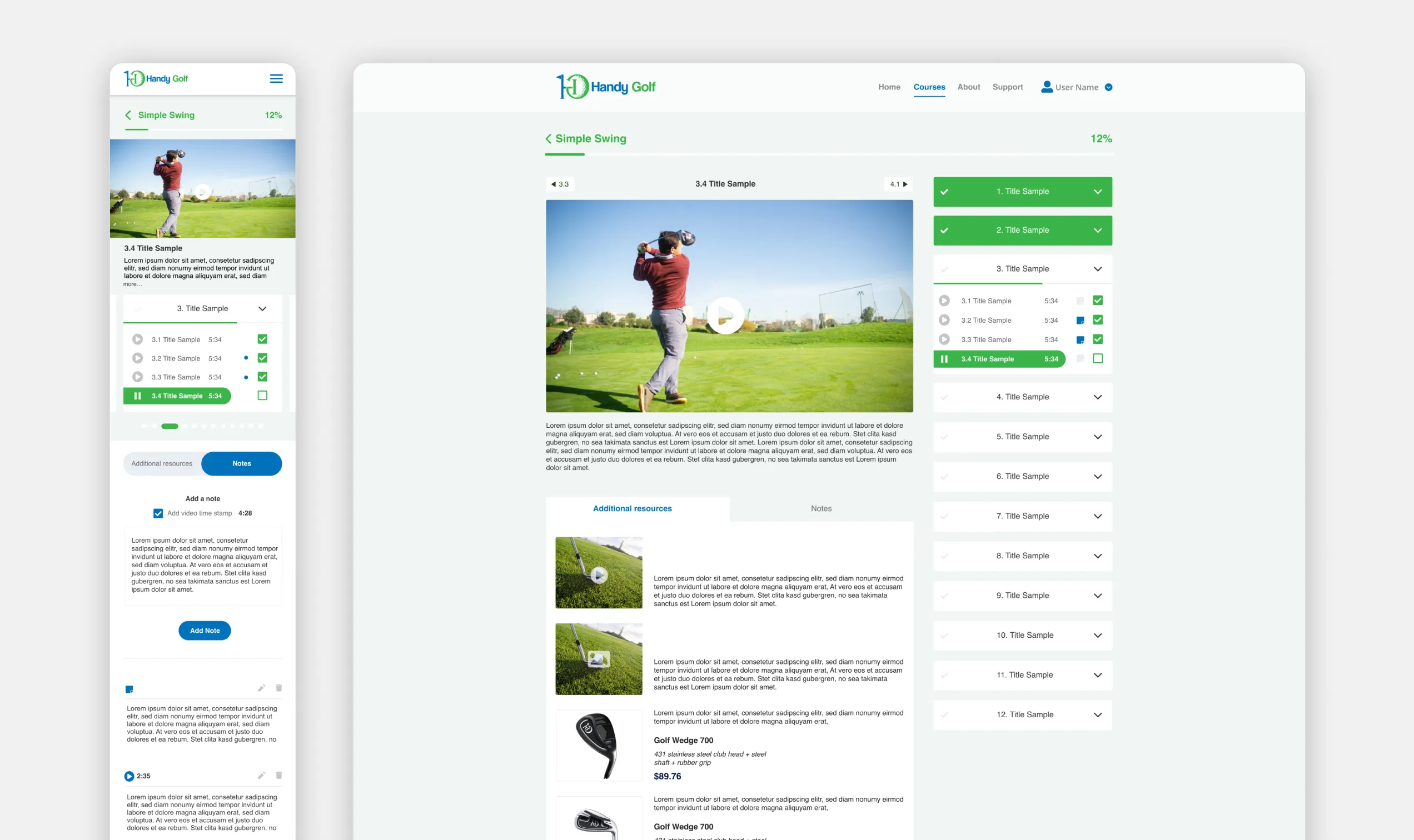The width and height of the screenshot is (1414, 840).
Task: Open the User Name dropdown arrow
Action: [x=1108, y=87]
